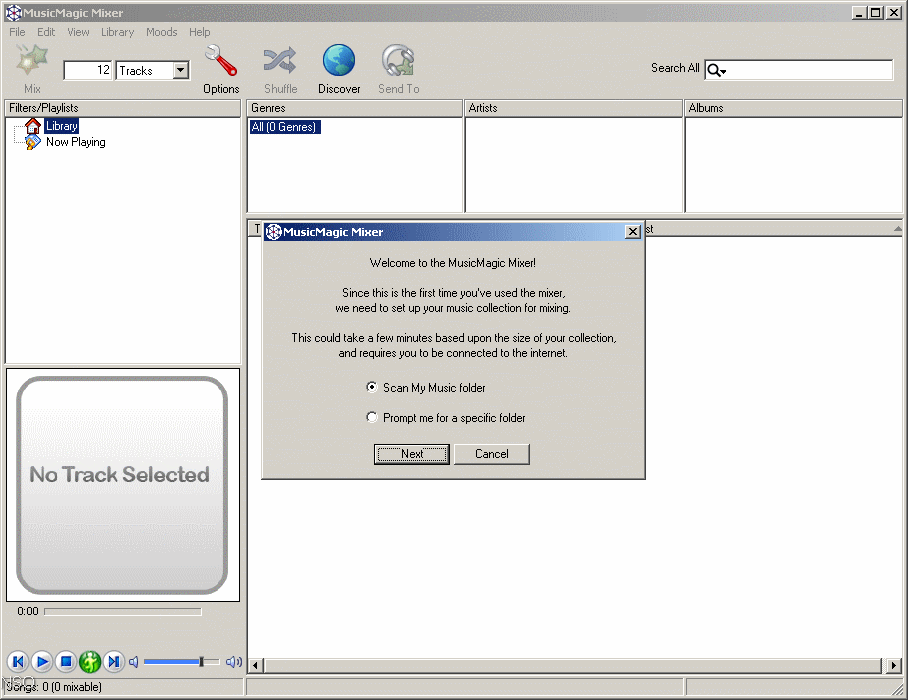
Task: Click horizontal scrollbar right arrow
Action: [894, 665]
